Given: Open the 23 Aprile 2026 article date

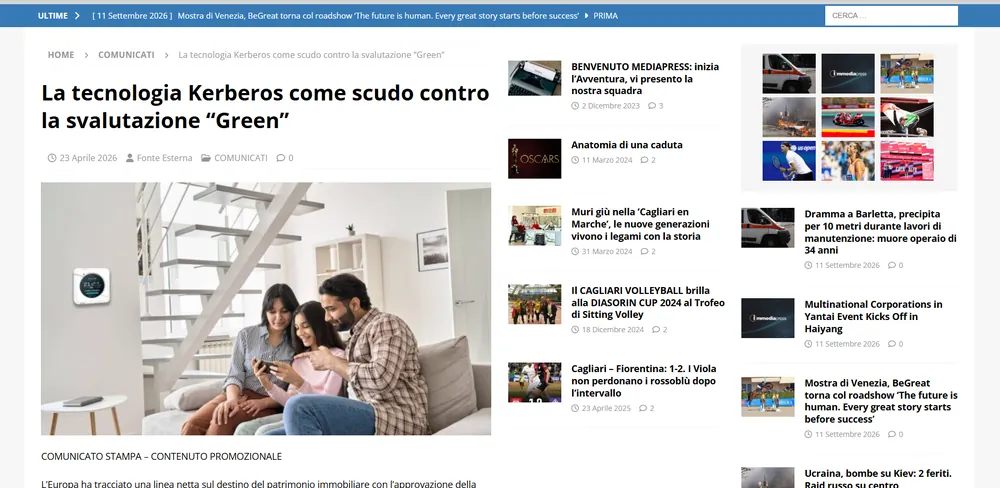Looking at the screenshot, I should [x=88, y=158].
